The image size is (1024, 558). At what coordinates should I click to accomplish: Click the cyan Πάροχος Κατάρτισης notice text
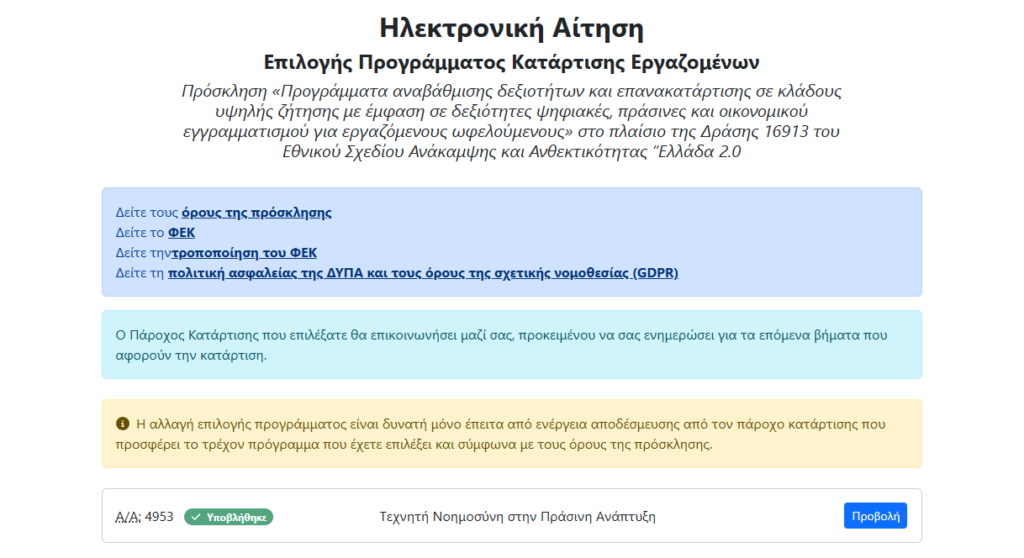(501, 345)
